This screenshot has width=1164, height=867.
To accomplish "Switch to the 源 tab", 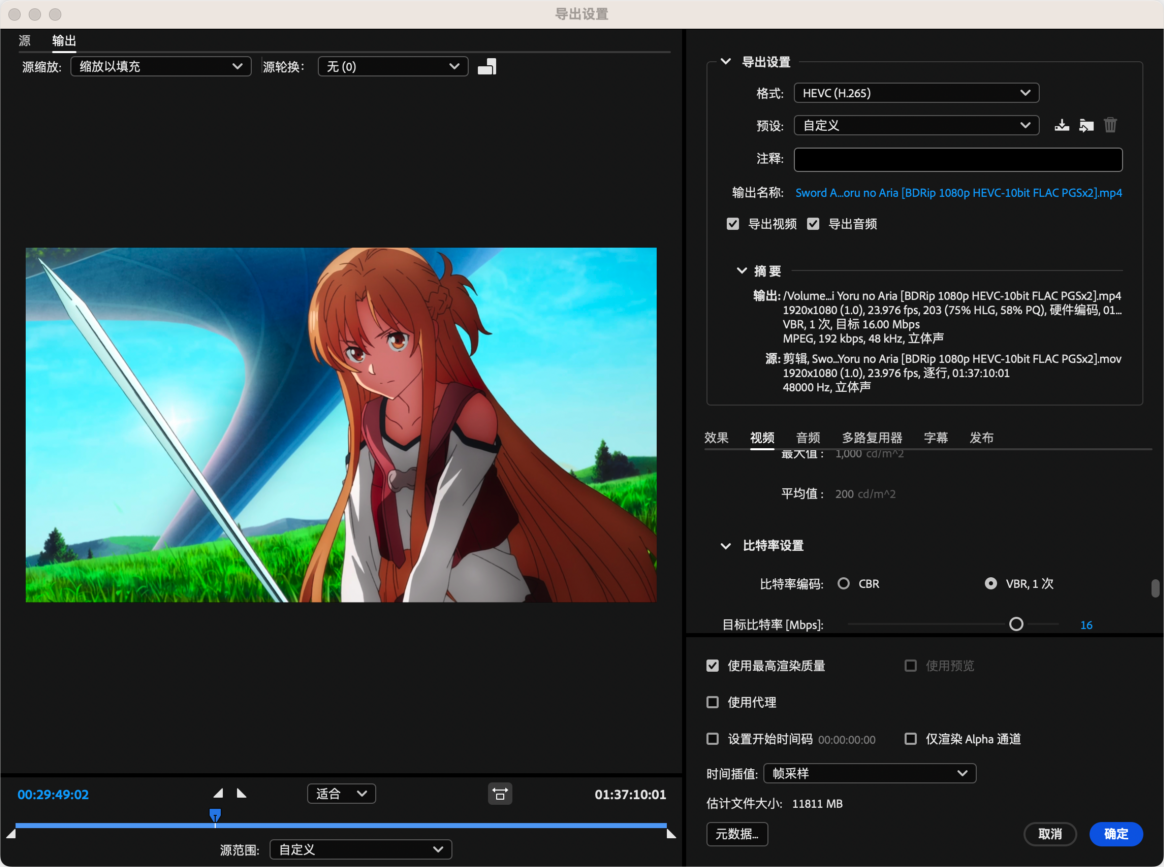I will (24, 41).
